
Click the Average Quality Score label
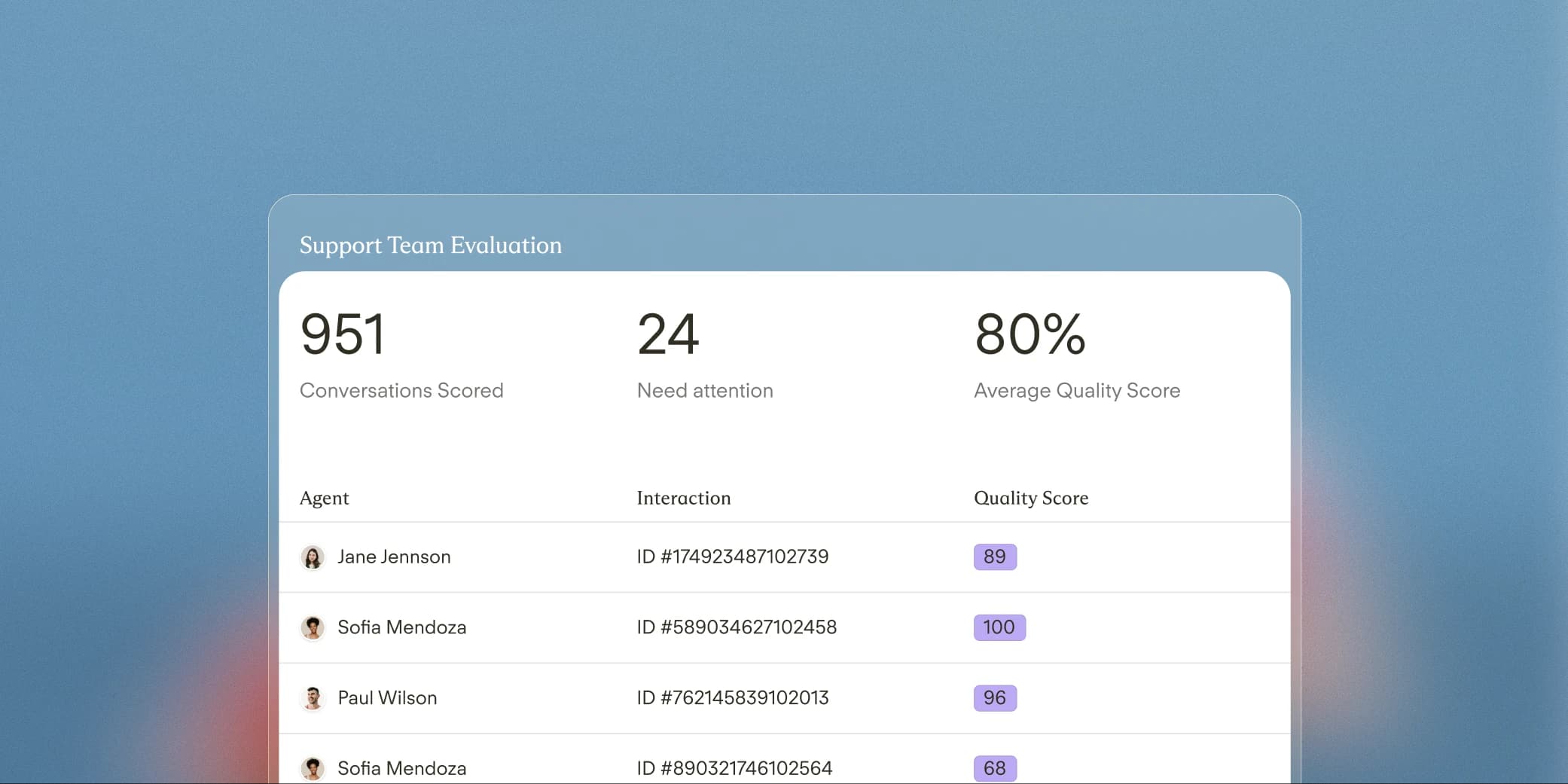[x=1077, y=391]
